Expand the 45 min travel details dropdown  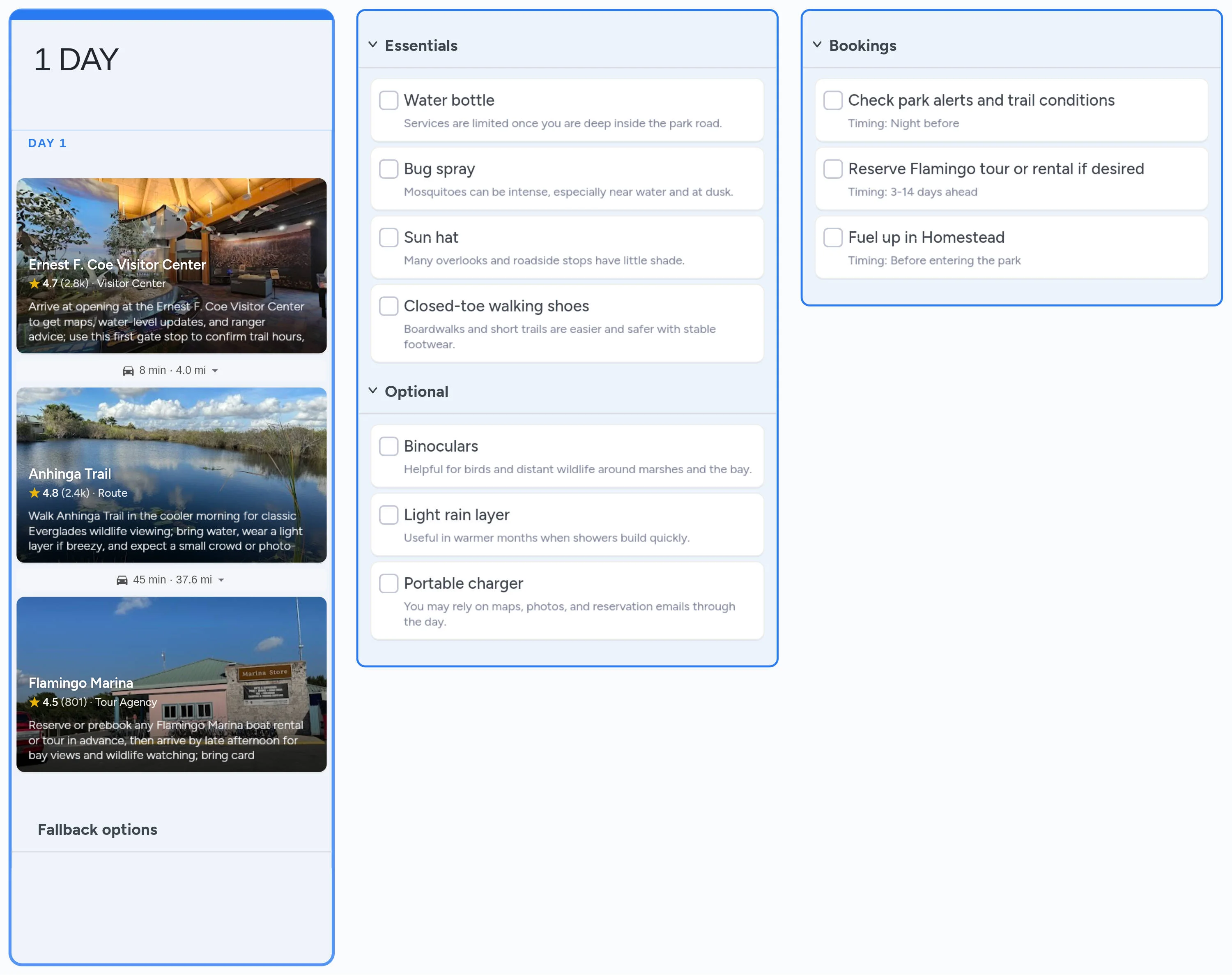pos(222,579)
